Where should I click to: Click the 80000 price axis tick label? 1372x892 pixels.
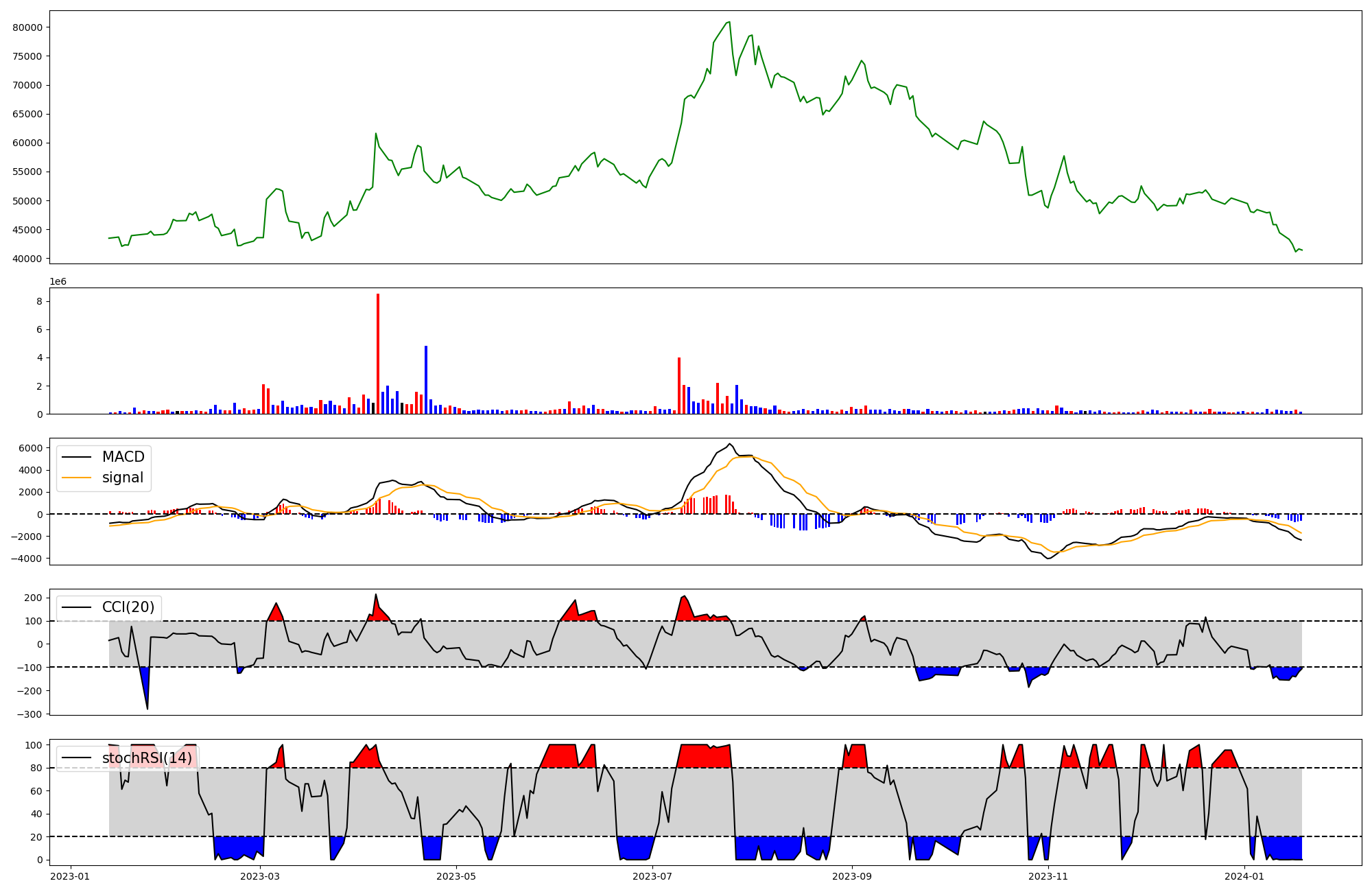click(27, 27)
